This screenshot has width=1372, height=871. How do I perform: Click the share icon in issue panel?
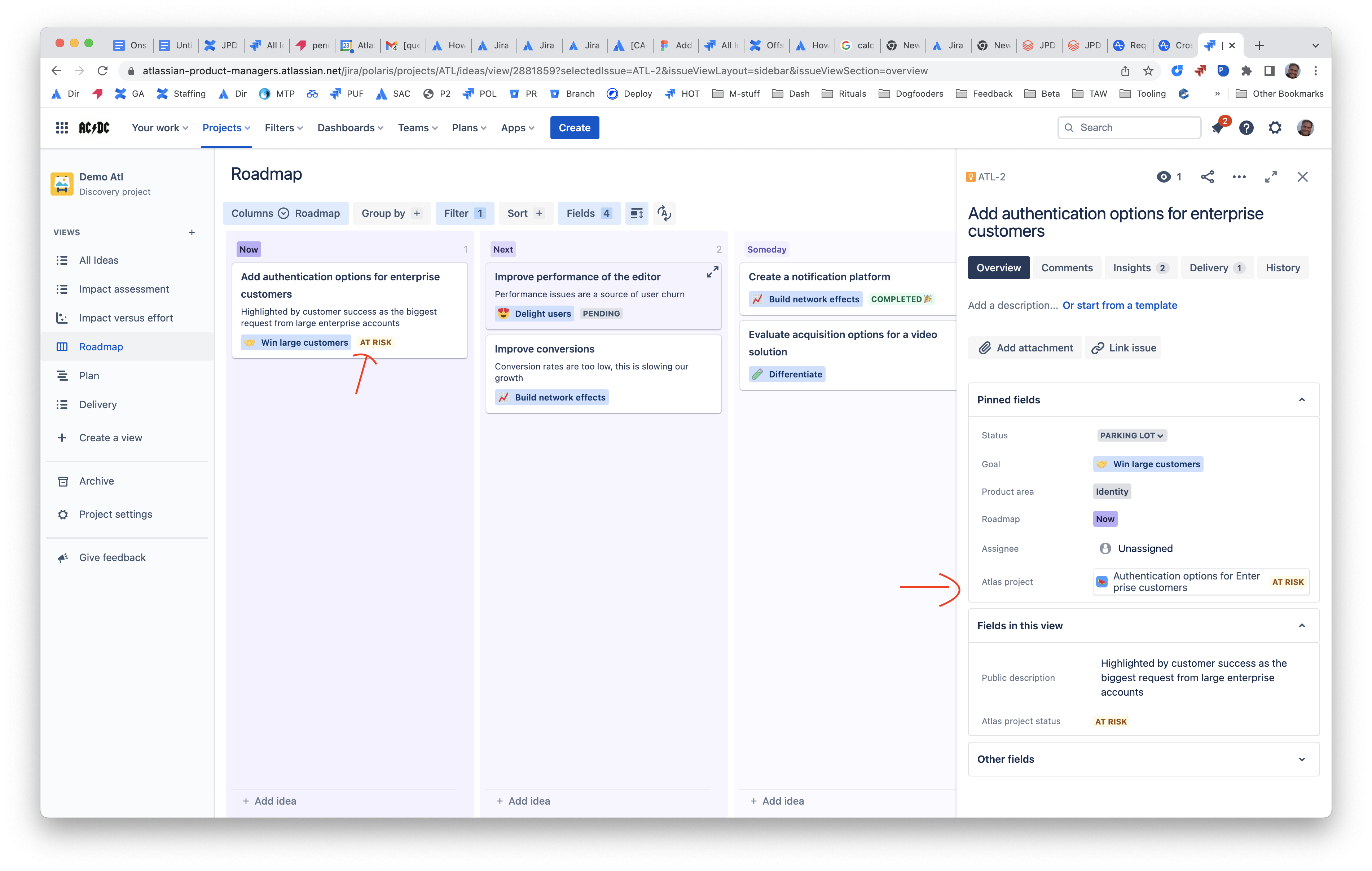(1207, 177)
